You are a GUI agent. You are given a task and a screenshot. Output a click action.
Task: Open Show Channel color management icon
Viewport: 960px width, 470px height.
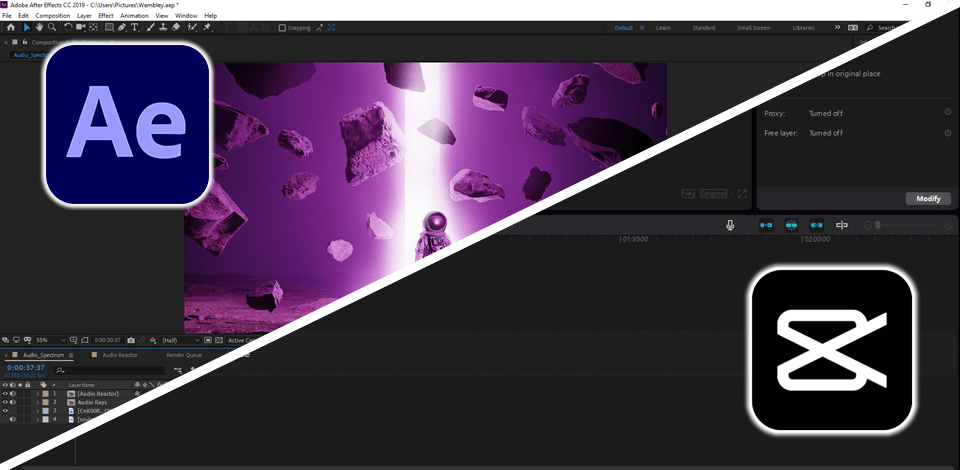(x=153, y=340)
